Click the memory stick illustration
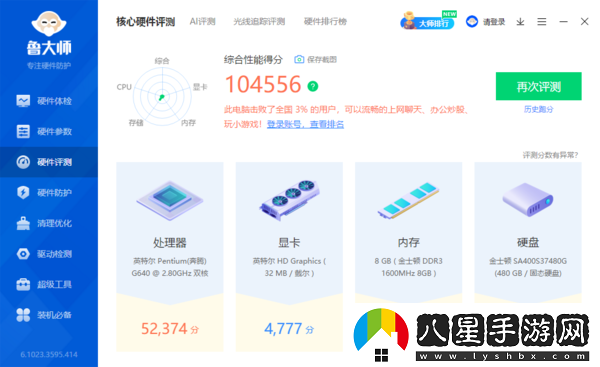This screenshot has height=367, width=600. point(408,200)
